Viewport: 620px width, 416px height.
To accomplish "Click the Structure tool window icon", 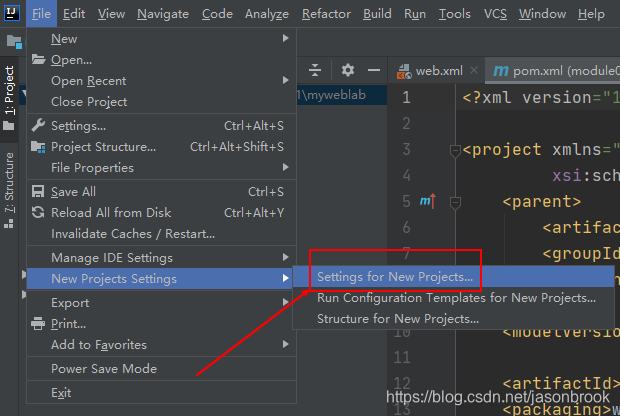I will tap(9, 224).
